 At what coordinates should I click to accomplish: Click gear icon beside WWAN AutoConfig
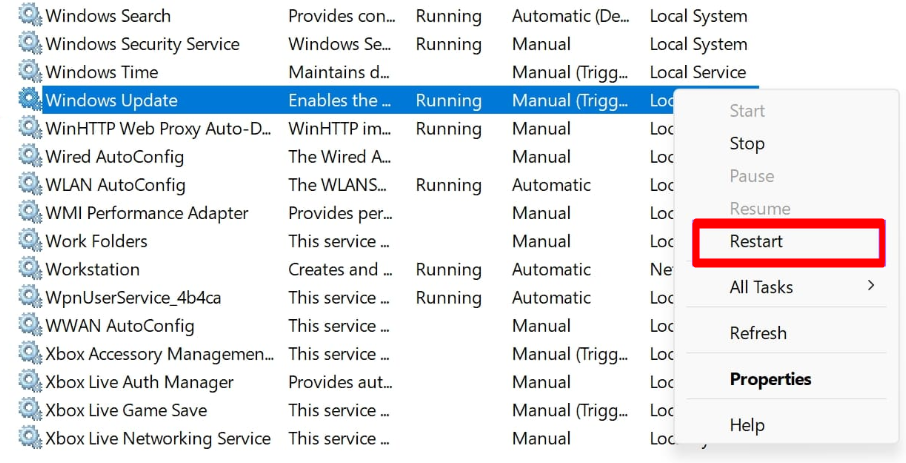click(30, 325)
